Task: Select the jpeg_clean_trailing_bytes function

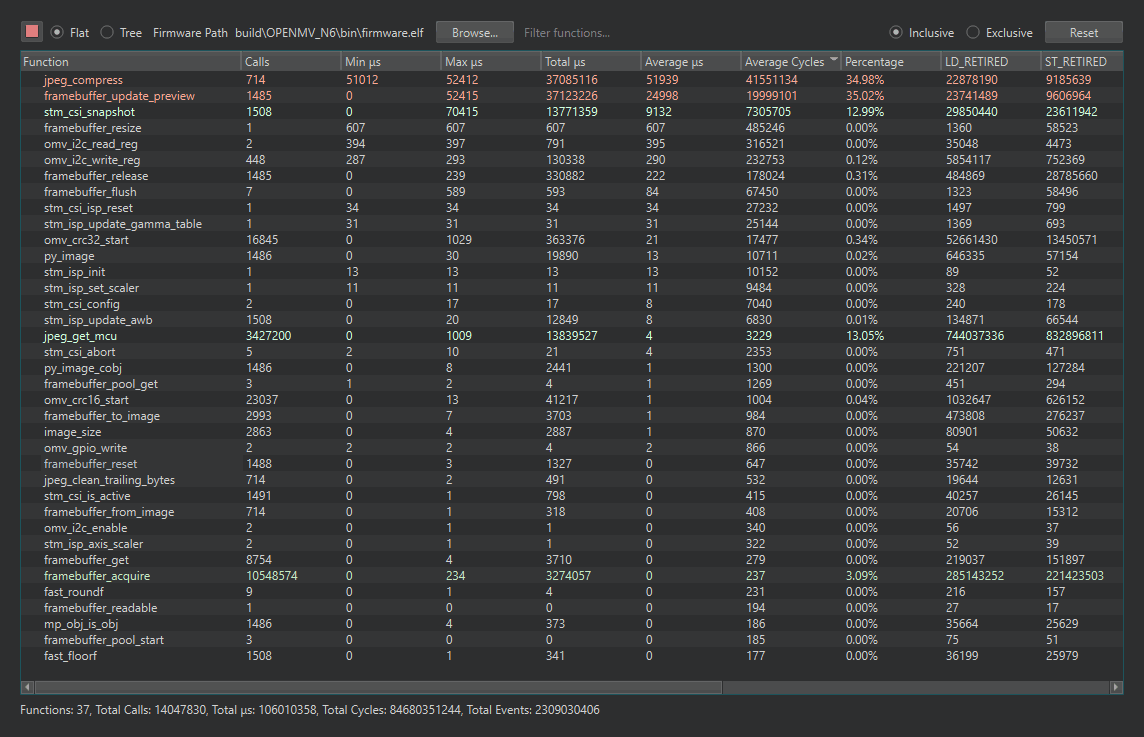Action: [x=572, y=480]
